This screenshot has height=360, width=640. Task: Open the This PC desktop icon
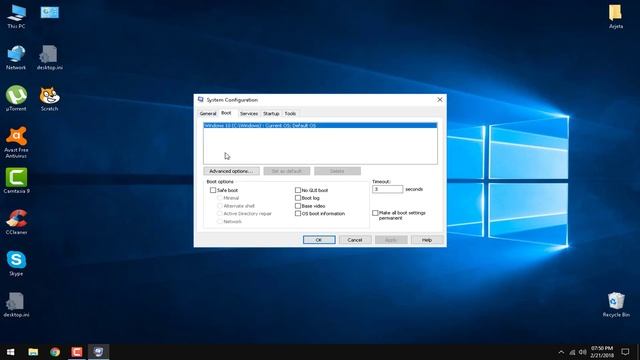[16, 16]
